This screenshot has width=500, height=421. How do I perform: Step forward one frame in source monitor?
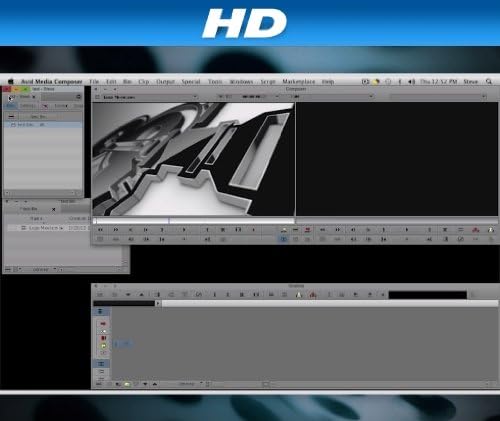coord(146,230)
